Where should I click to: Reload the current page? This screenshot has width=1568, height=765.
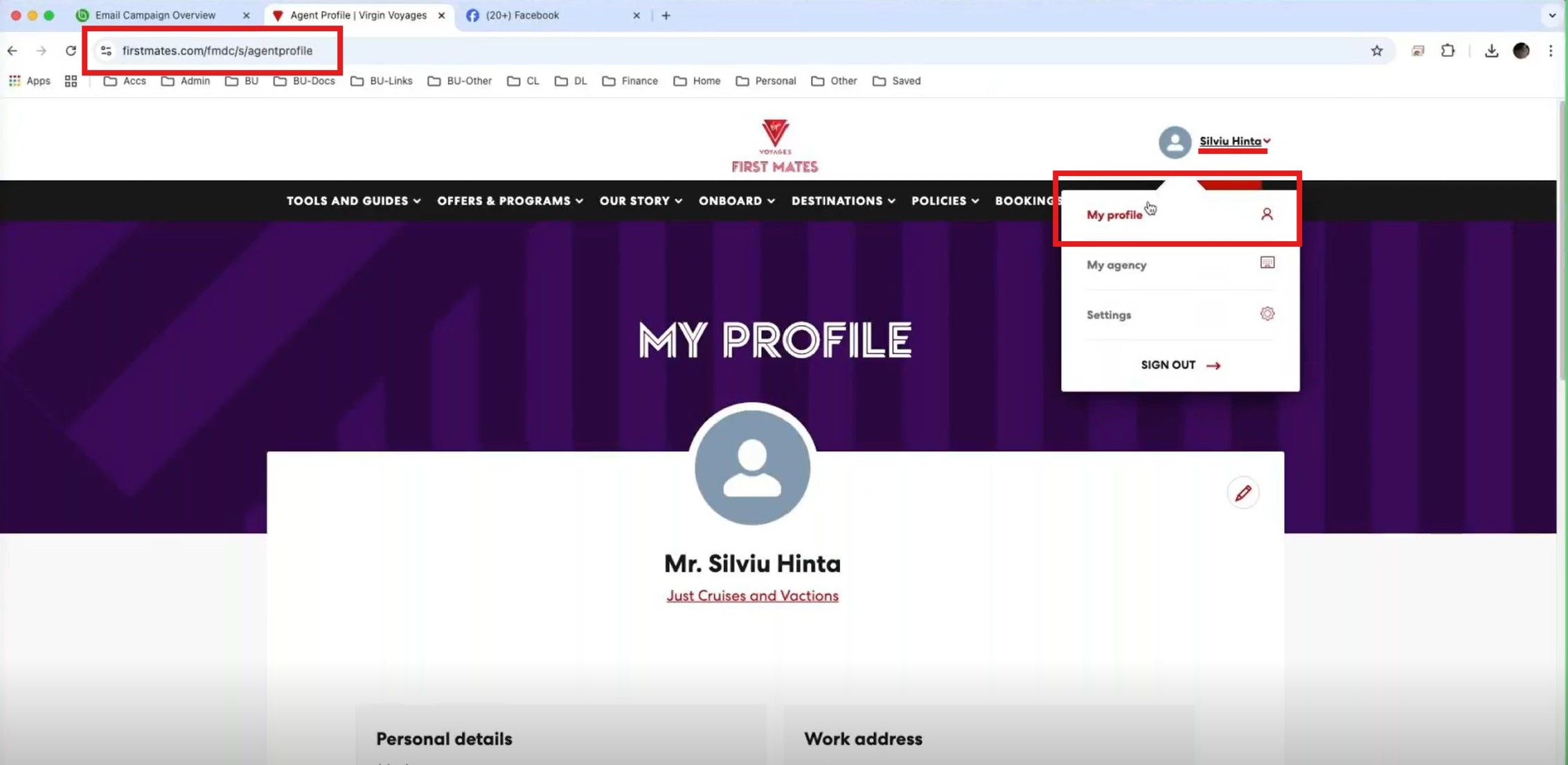(71, 51)
